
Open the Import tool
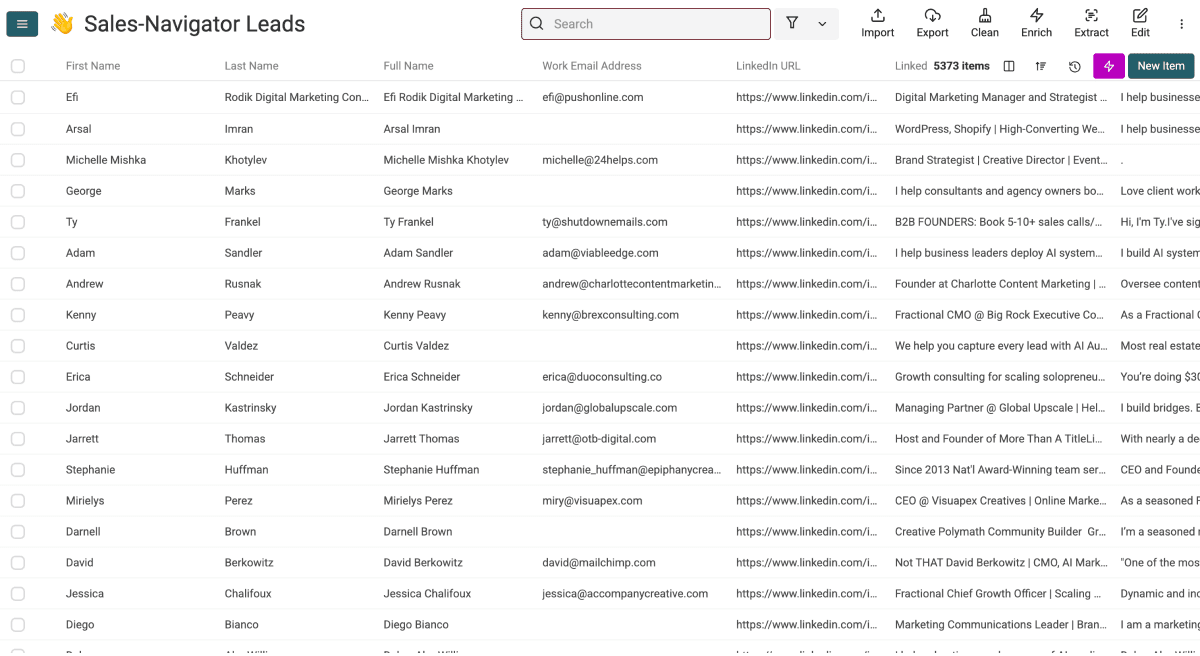pos(878,24)
